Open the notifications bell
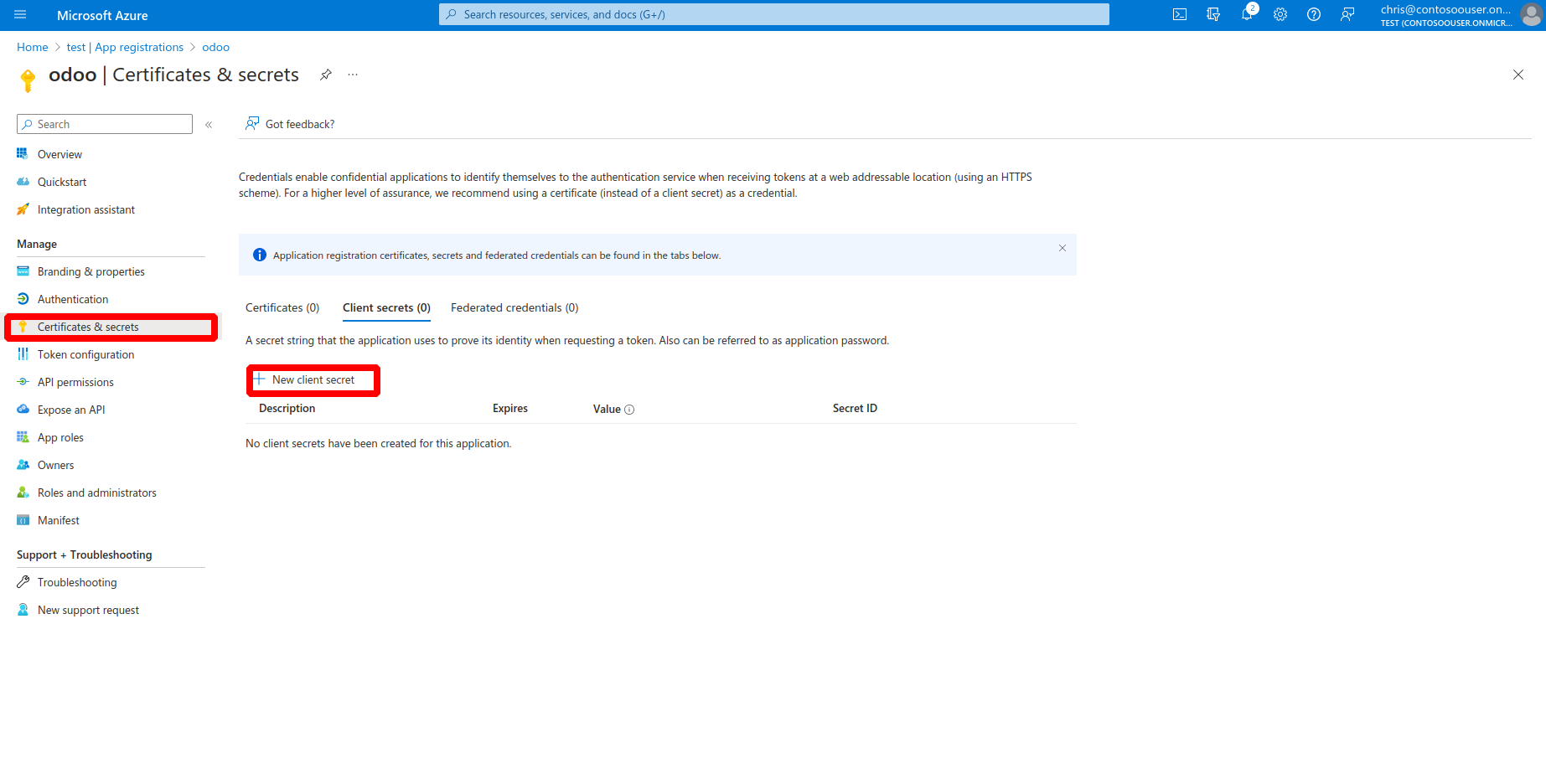 (x=1247, y=15)
